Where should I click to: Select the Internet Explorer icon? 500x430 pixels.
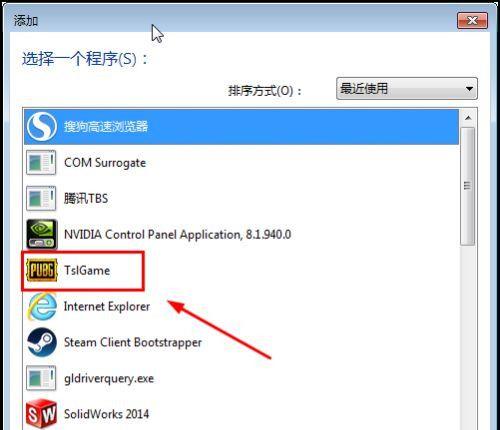(x=42, y=306)
